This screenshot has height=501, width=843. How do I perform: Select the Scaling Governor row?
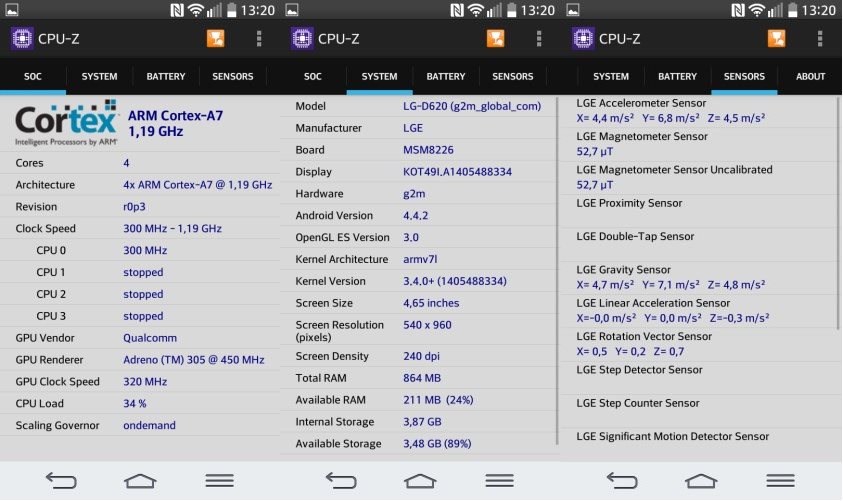pyautogui.click(x=140, y=426)
